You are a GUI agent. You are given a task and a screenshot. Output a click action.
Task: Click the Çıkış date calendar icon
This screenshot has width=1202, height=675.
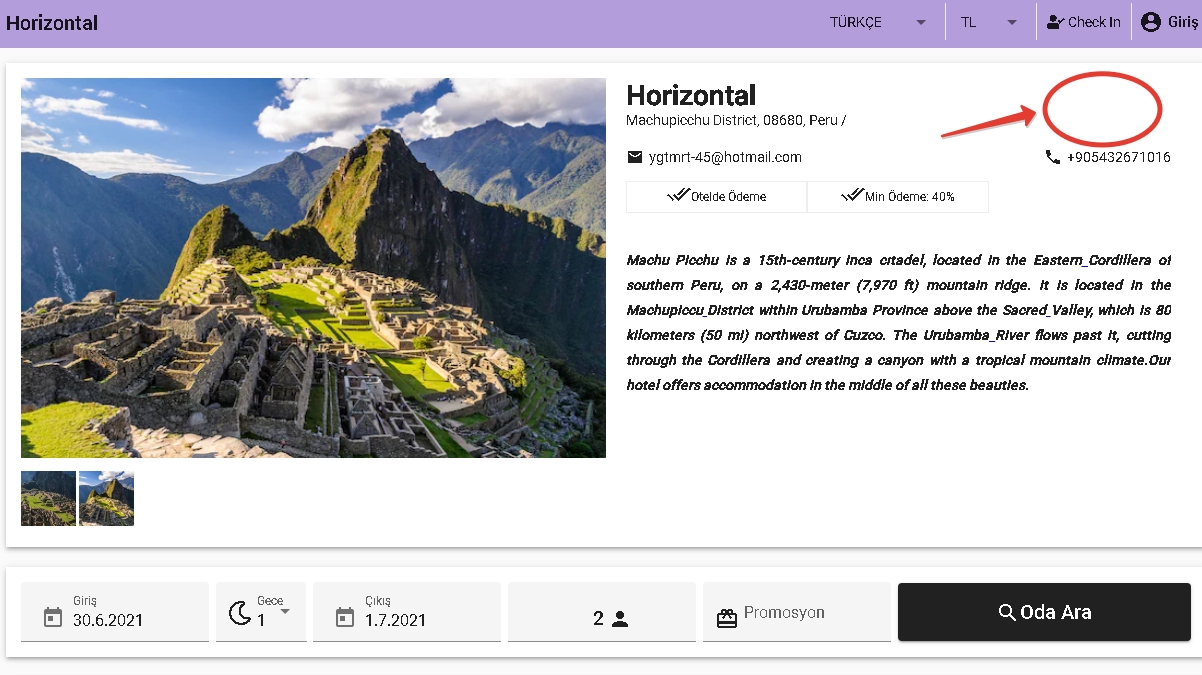(345, 617)
